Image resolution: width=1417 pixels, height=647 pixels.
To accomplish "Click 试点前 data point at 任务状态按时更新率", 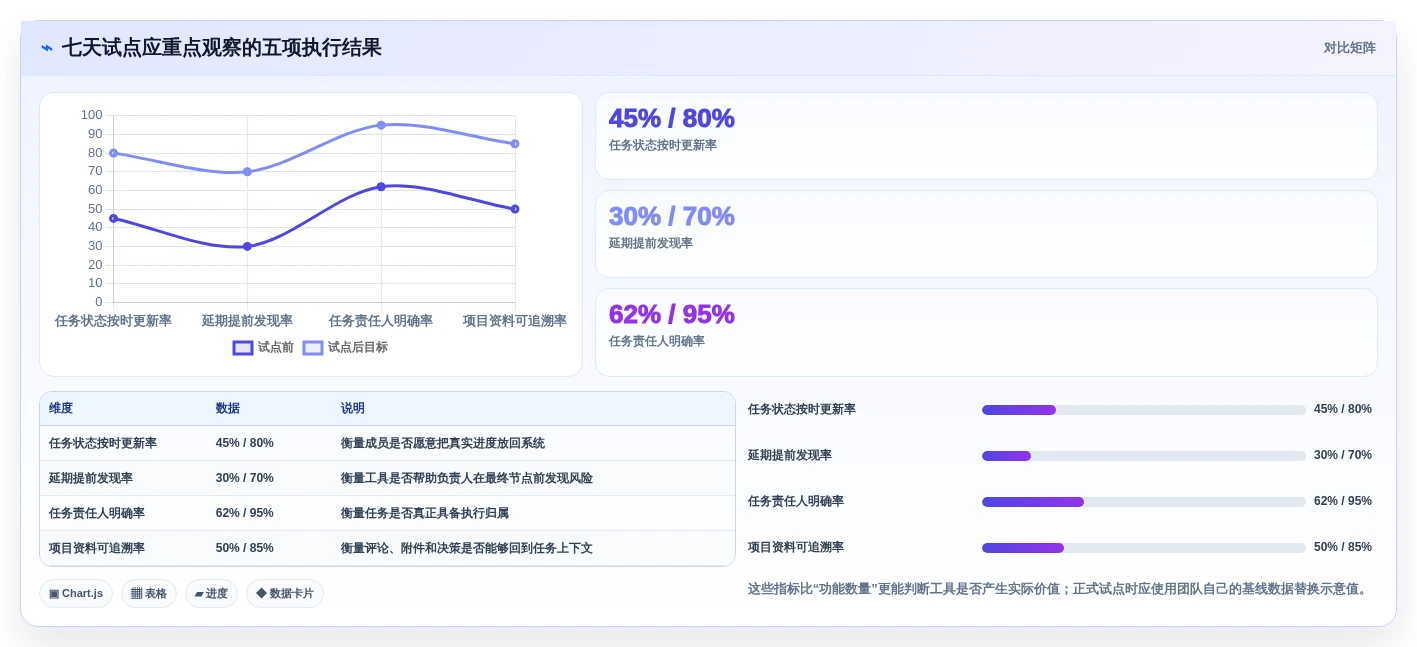I will 113,218.
